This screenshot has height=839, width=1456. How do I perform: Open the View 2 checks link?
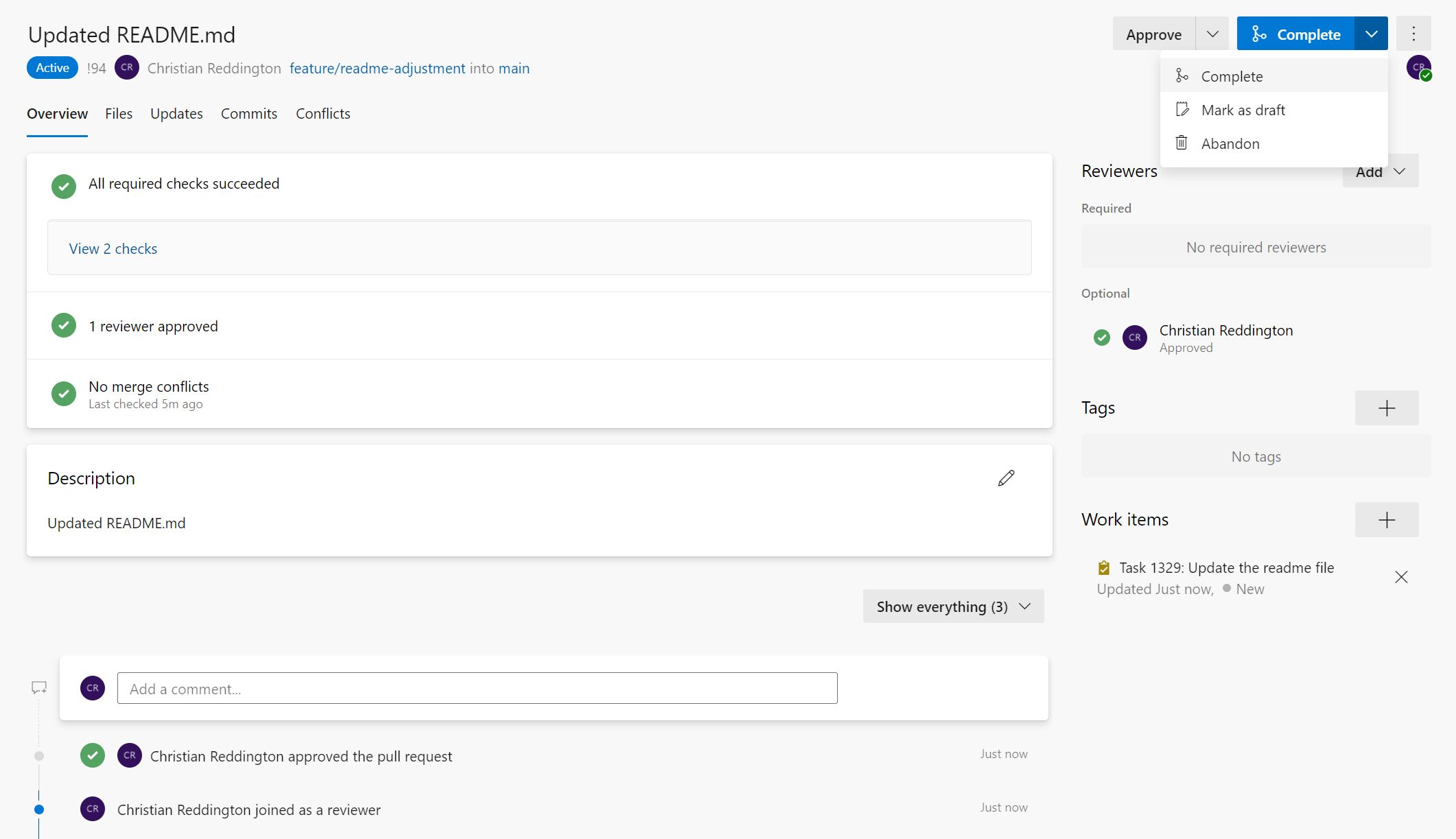point(113,248)
